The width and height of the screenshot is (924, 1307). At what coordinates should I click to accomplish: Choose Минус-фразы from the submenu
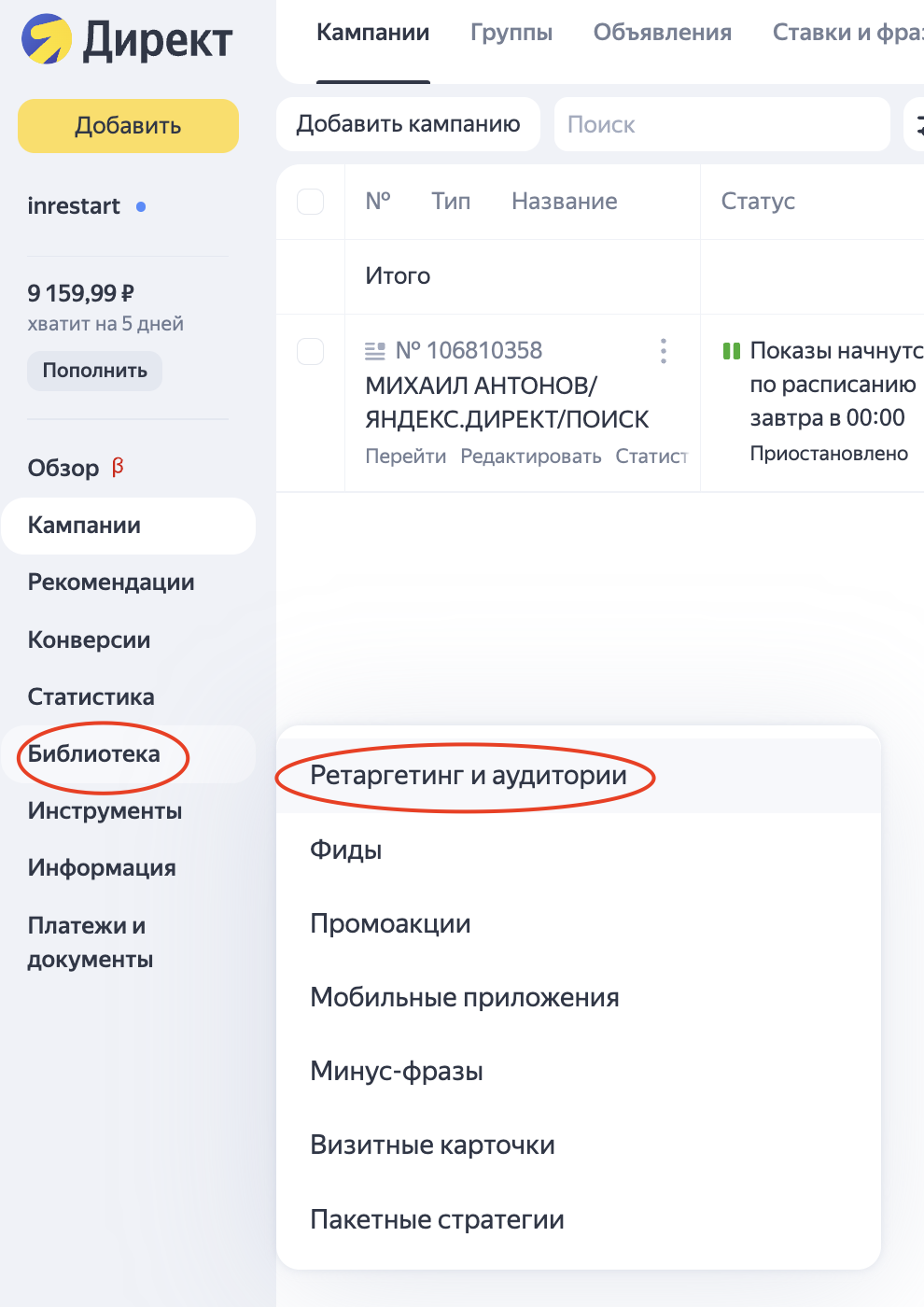(x=579, y=1071)
